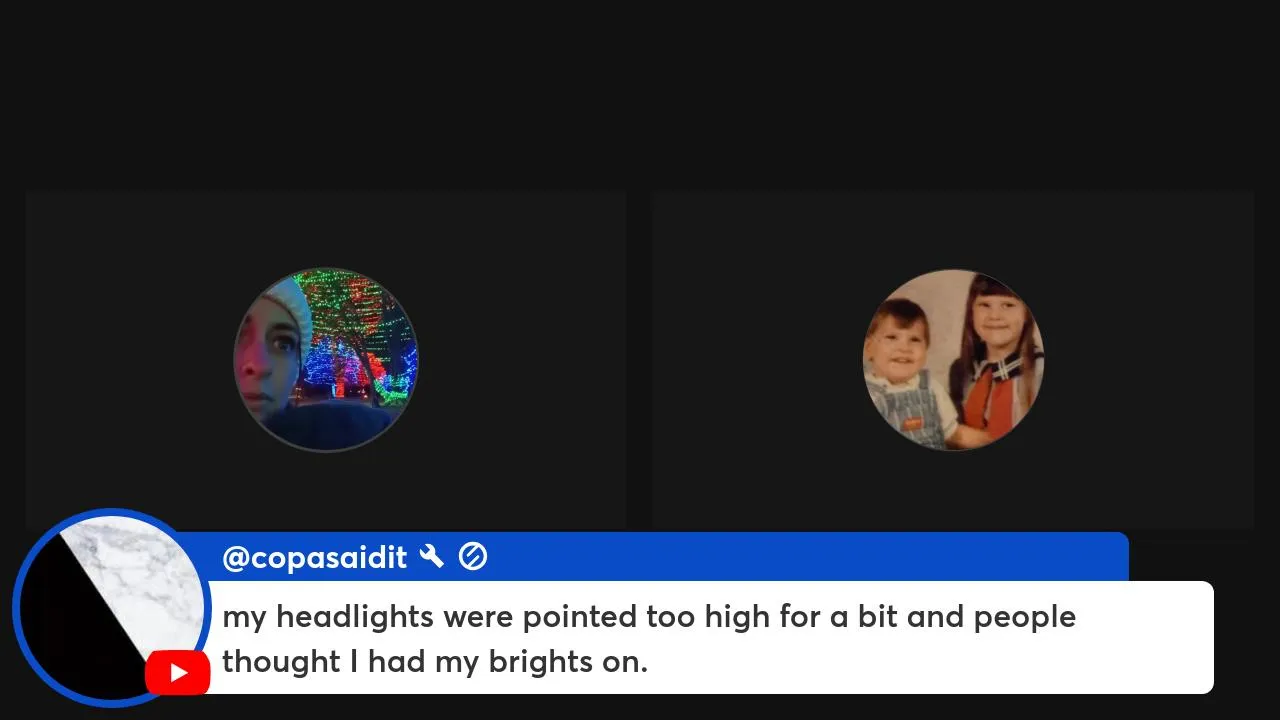Click the YouTube logo badge

[x=177, y=673]
